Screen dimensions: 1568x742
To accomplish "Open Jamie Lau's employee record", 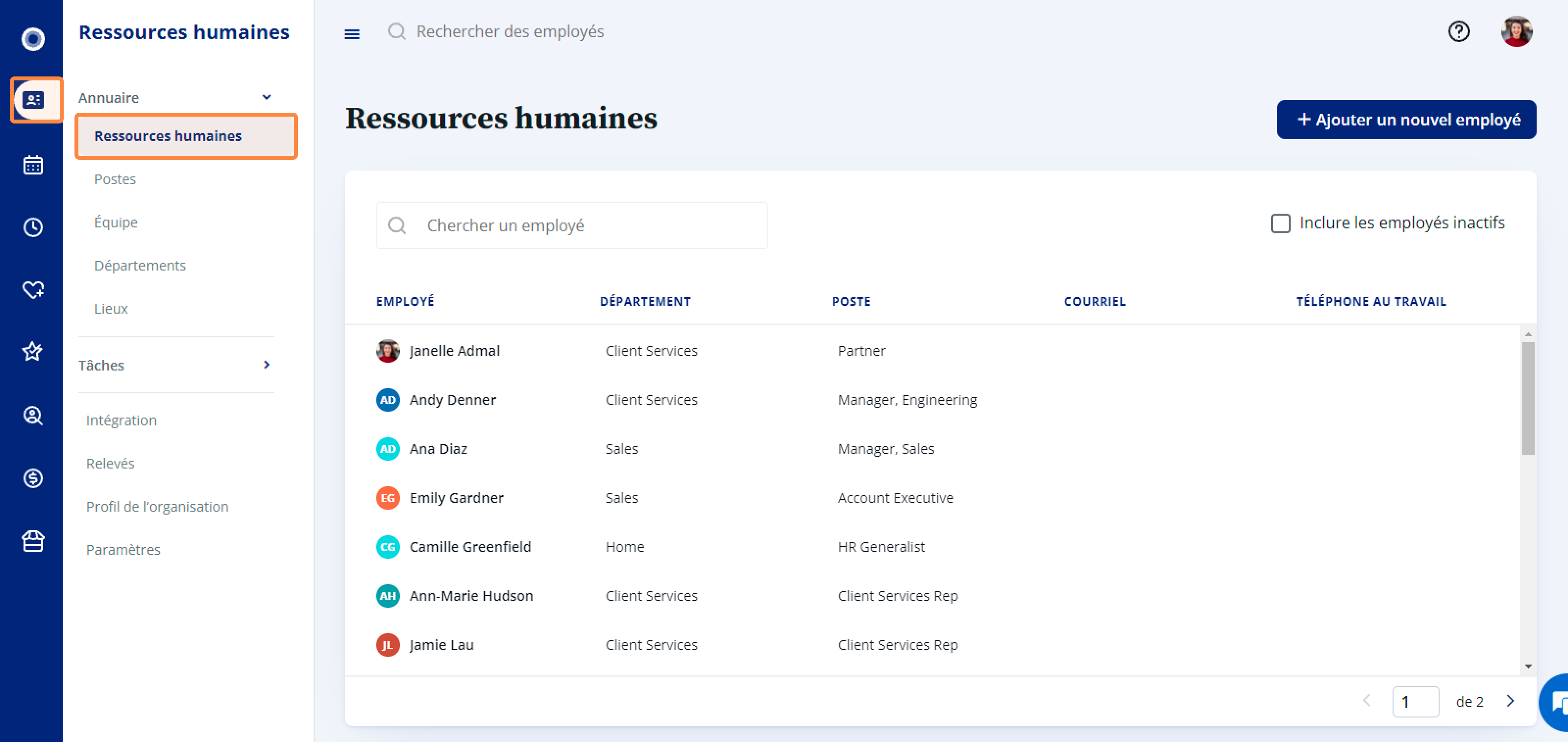I will tap(441, 644).
